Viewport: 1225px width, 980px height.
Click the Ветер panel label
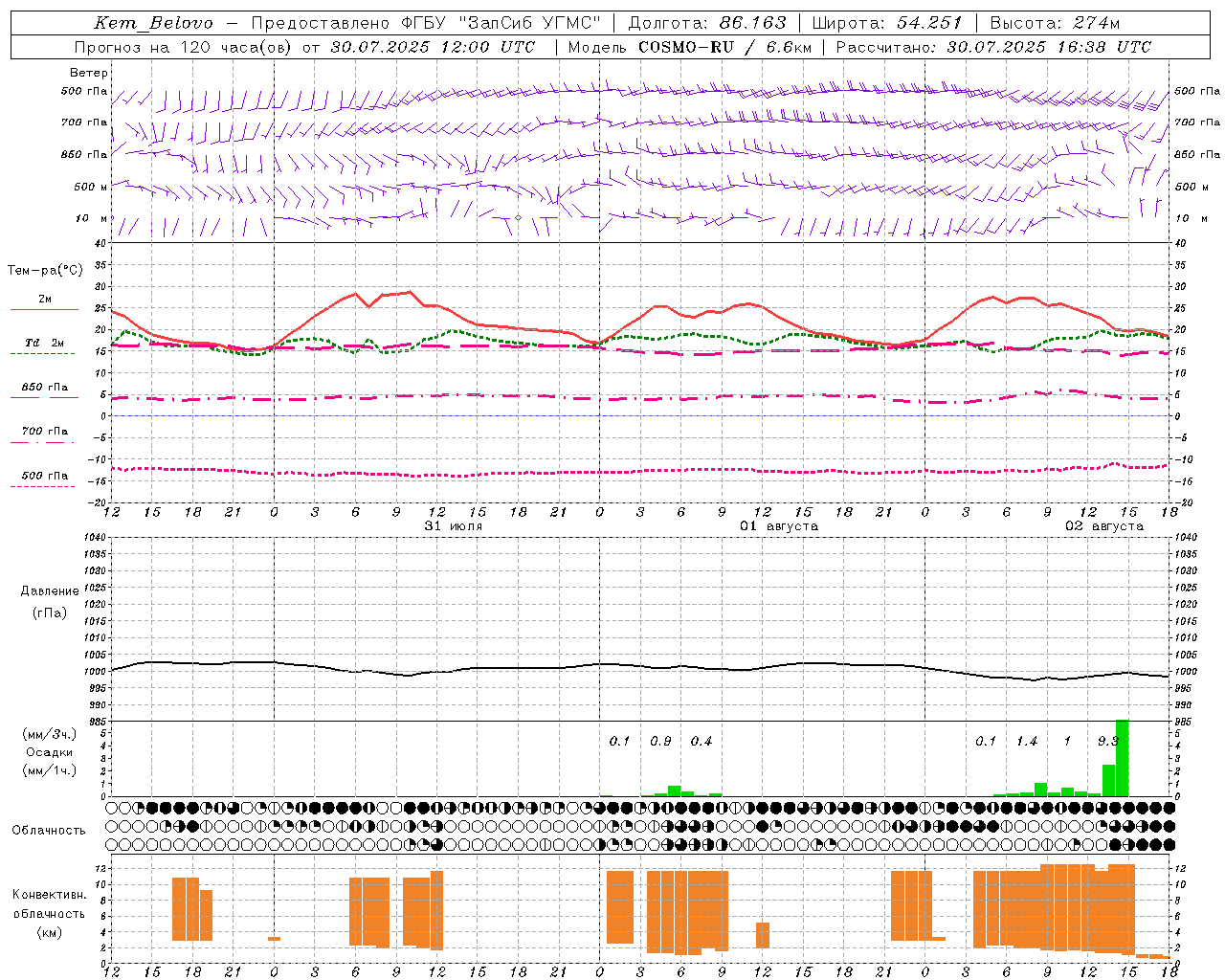point(89,73)
